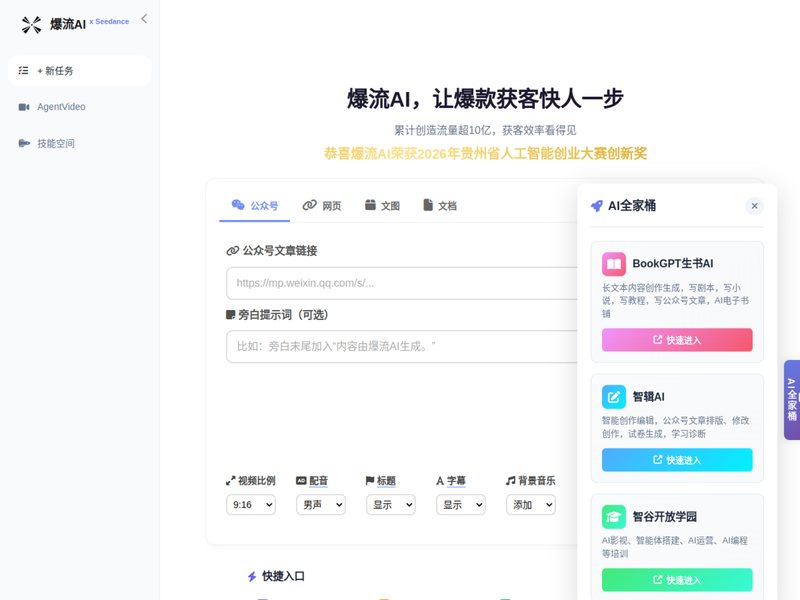
Task: Close the AI全家桶 panel
Action: coord(754,206)
